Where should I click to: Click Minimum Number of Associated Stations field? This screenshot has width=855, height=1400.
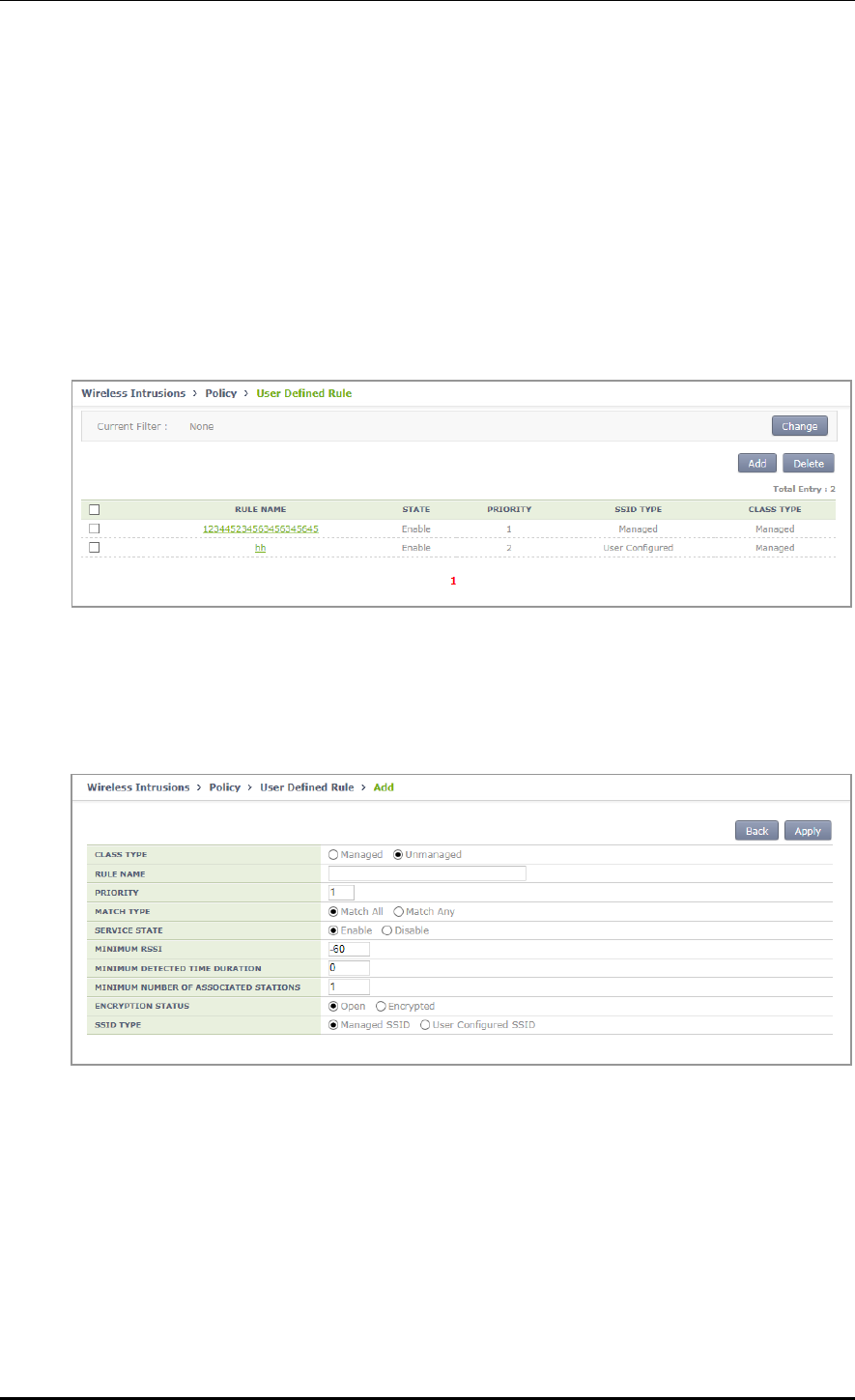(349, 987)
